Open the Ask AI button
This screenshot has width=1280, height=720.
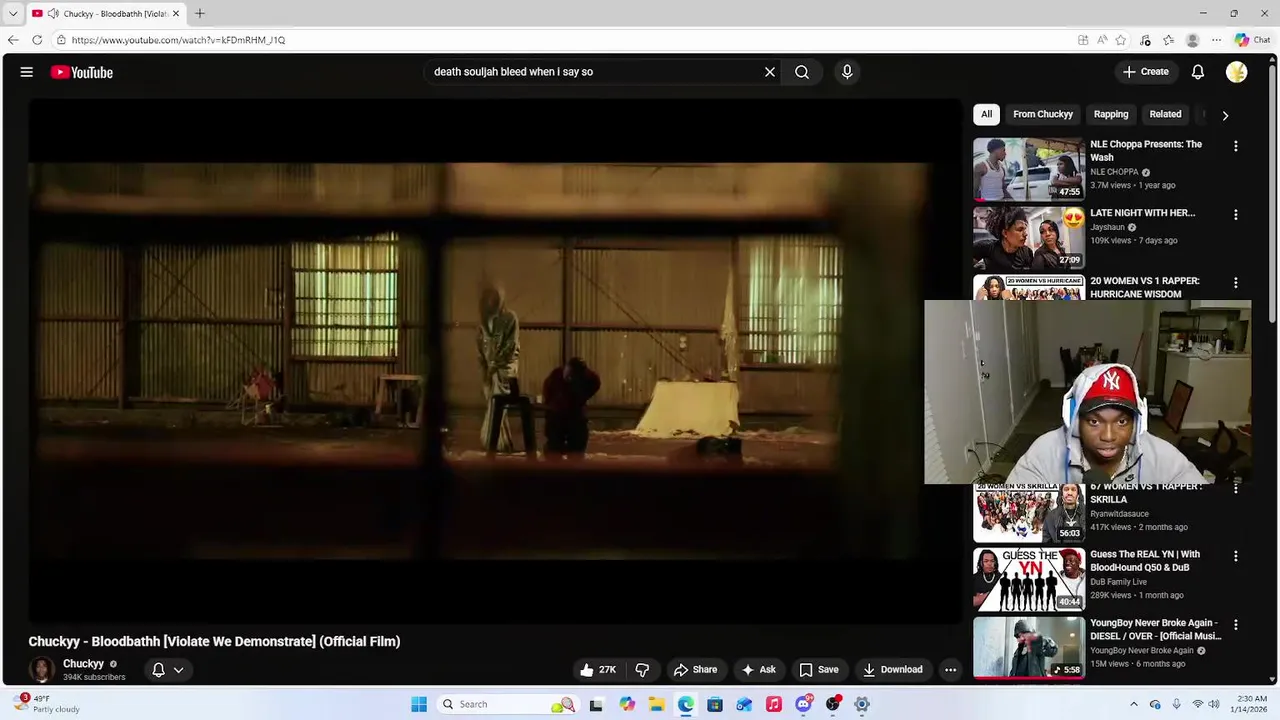click(758, 670)
